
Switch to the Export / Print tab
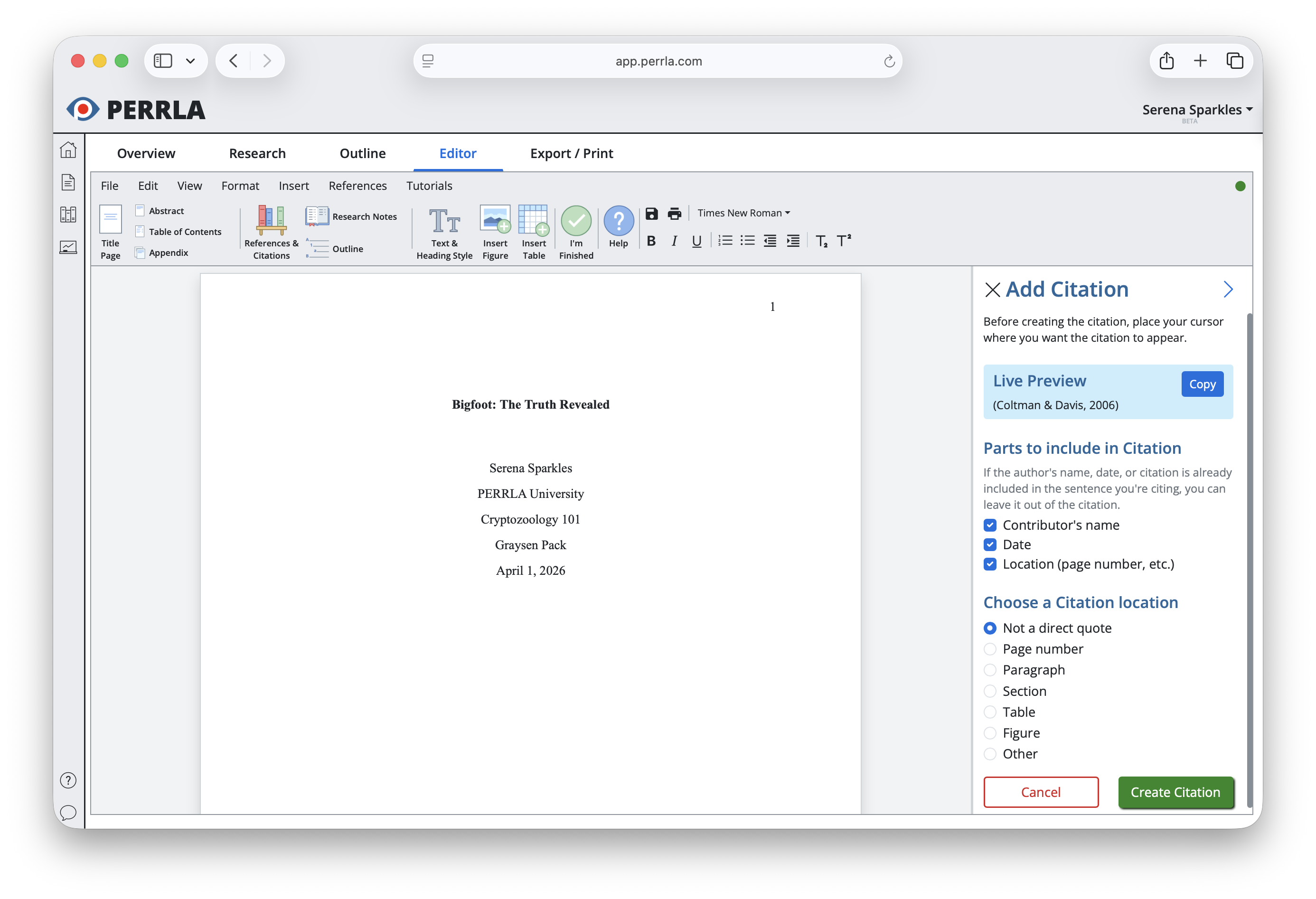coord(572,153)
